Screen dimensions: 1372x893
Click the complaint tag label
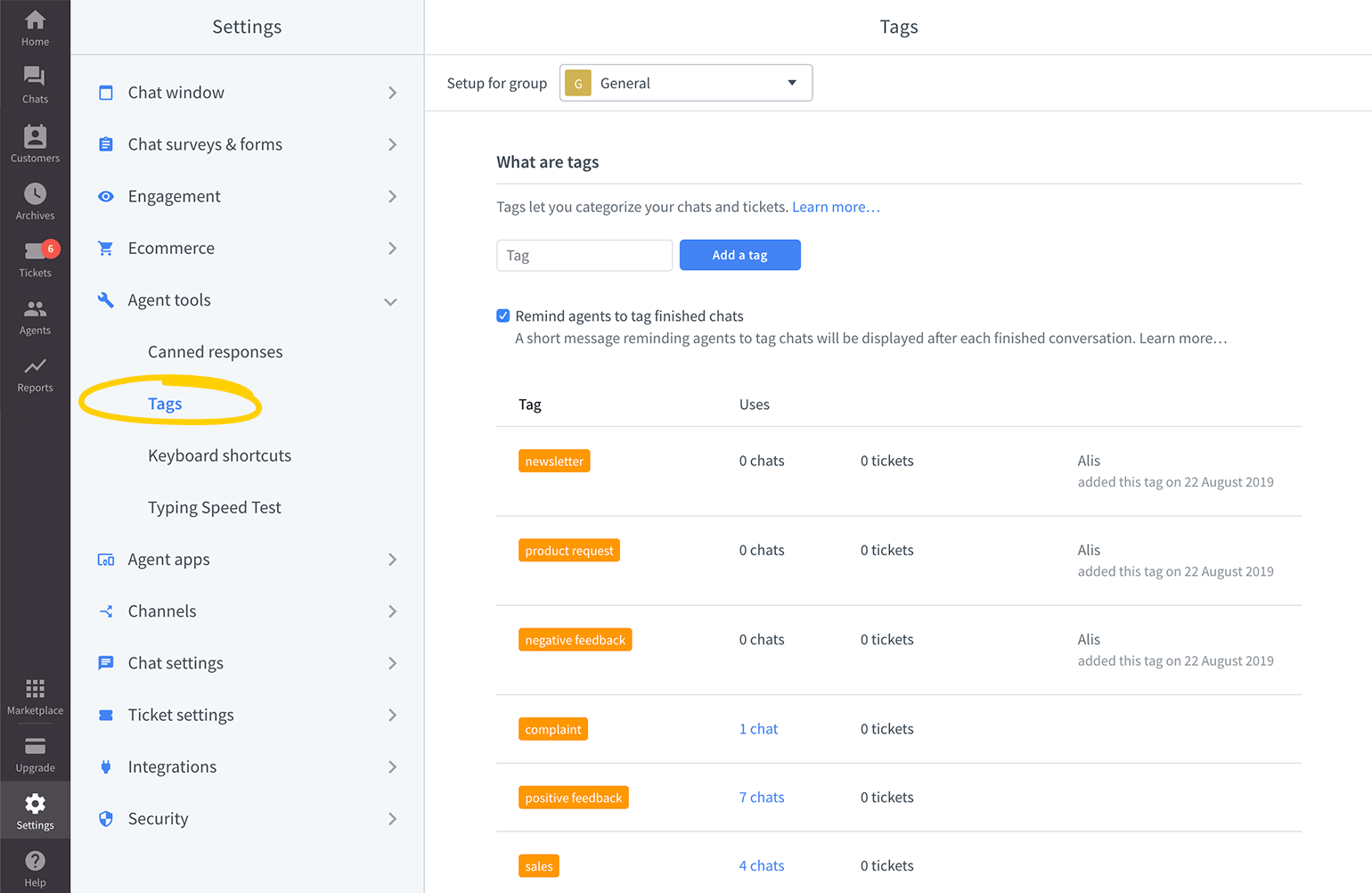[553, 729]
